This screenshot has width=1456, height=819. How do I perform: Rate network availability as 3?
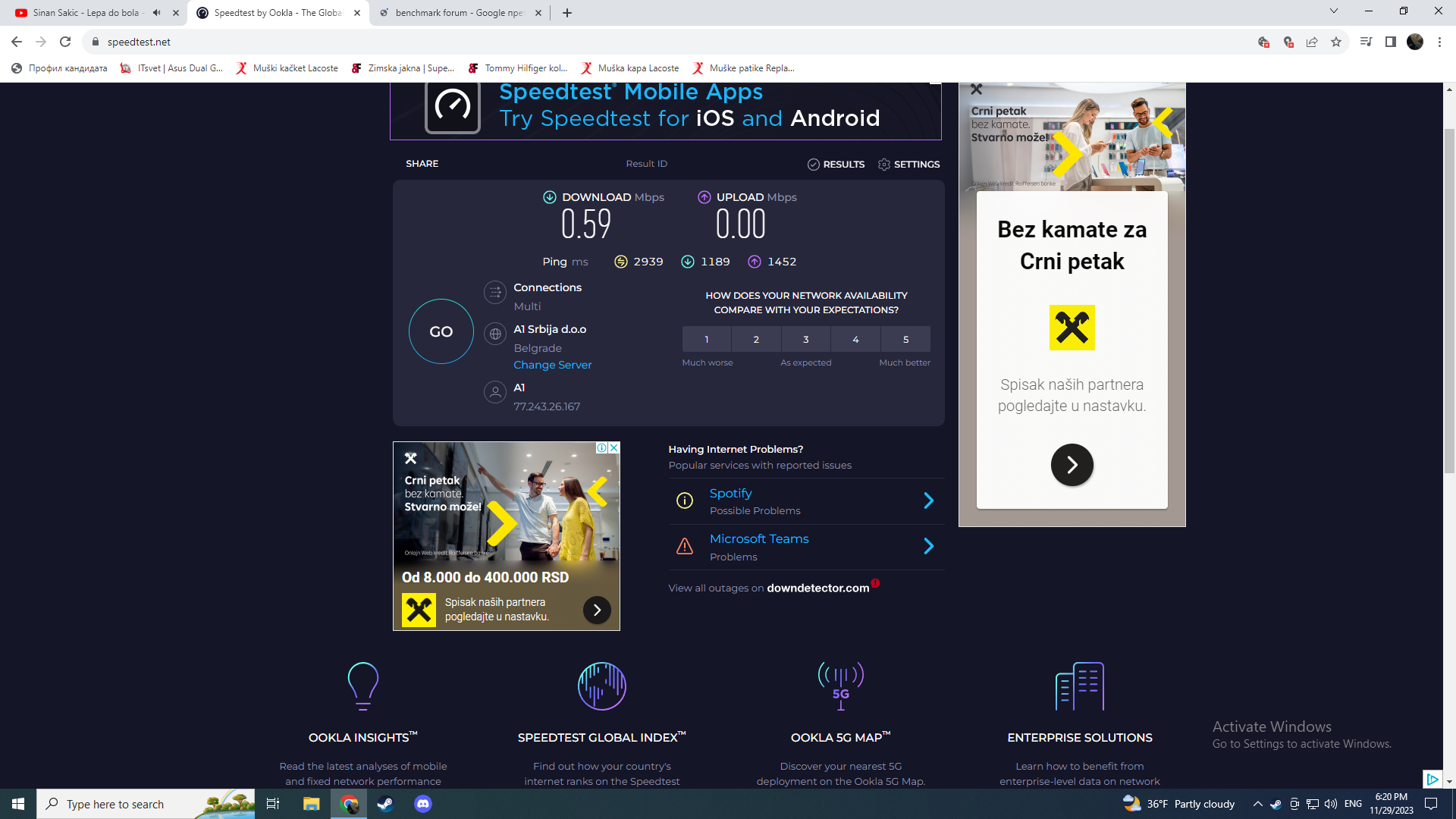pos(806,339)
